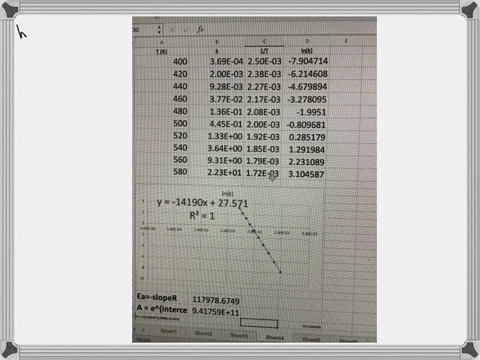The width and height of the screenshot is (480, 360).
Task: Select the ln(k) header cell
Action: (x=307, y=51)
